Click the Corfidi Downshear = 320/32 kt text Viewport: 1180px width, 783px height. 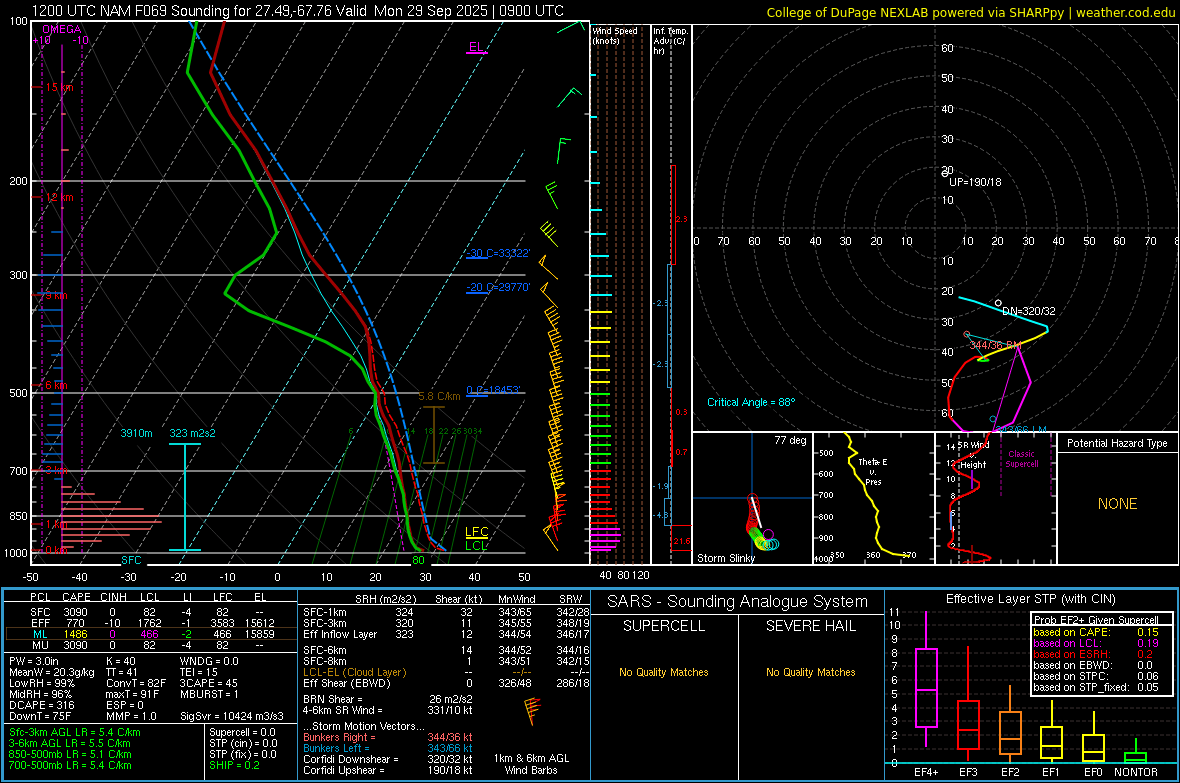click(x=388, y=759)
